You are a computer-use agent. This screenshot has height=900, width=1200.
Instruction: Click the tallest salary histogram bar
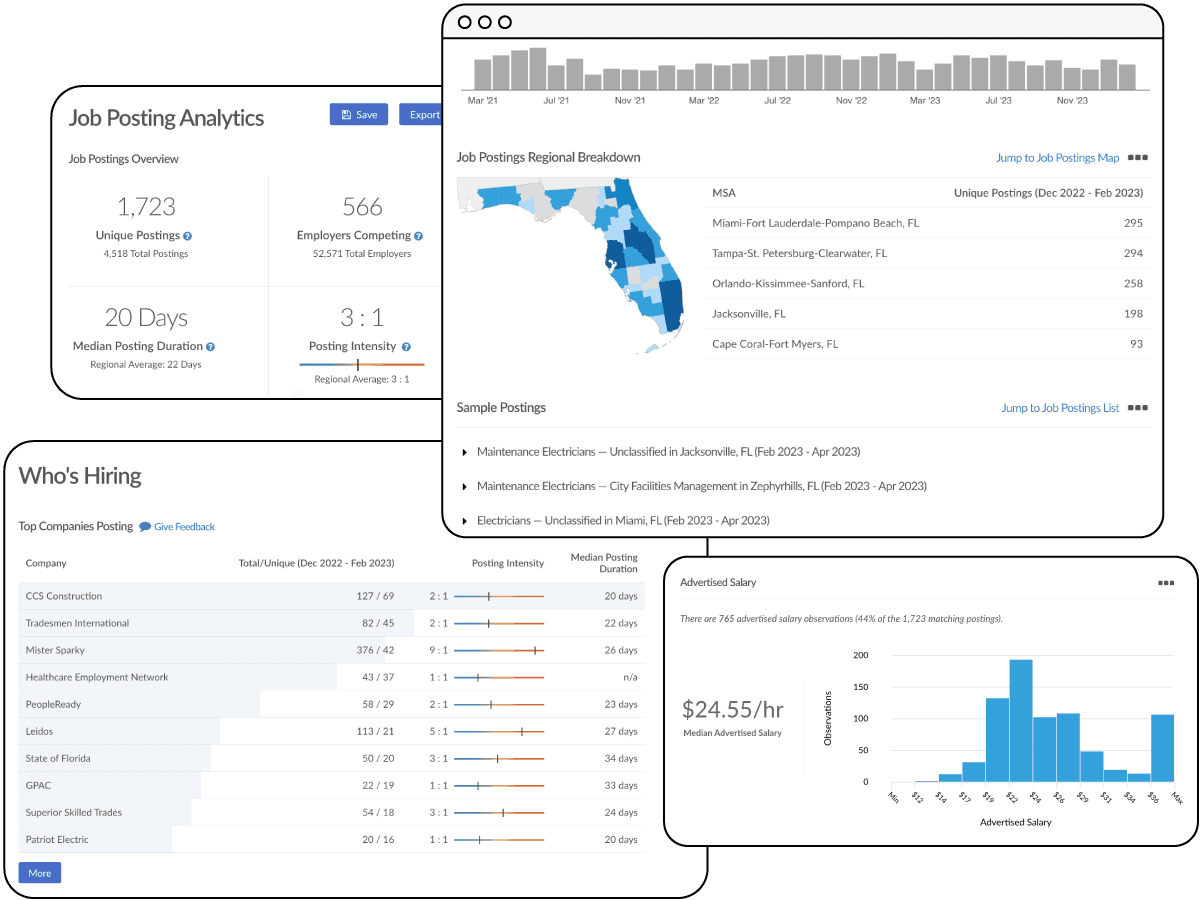tap(1021, 720)
